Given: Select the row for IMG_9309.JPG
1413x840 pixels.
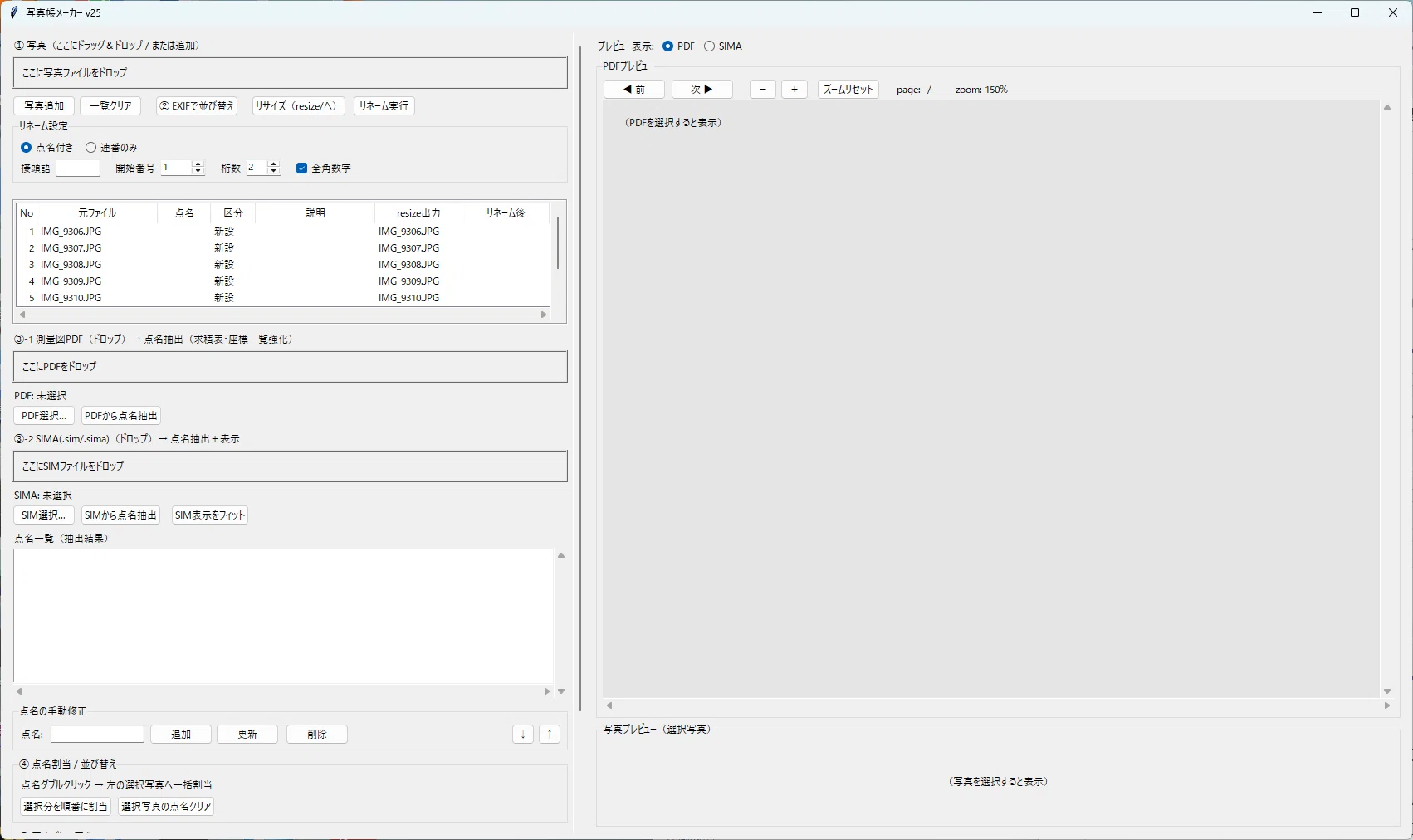Looking at the screenshot, I should click(x=282, y=281).
